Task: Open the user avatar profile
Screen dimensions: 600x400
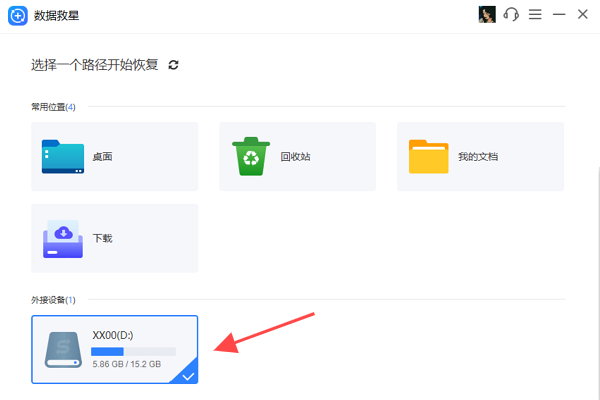Action: 488,15
